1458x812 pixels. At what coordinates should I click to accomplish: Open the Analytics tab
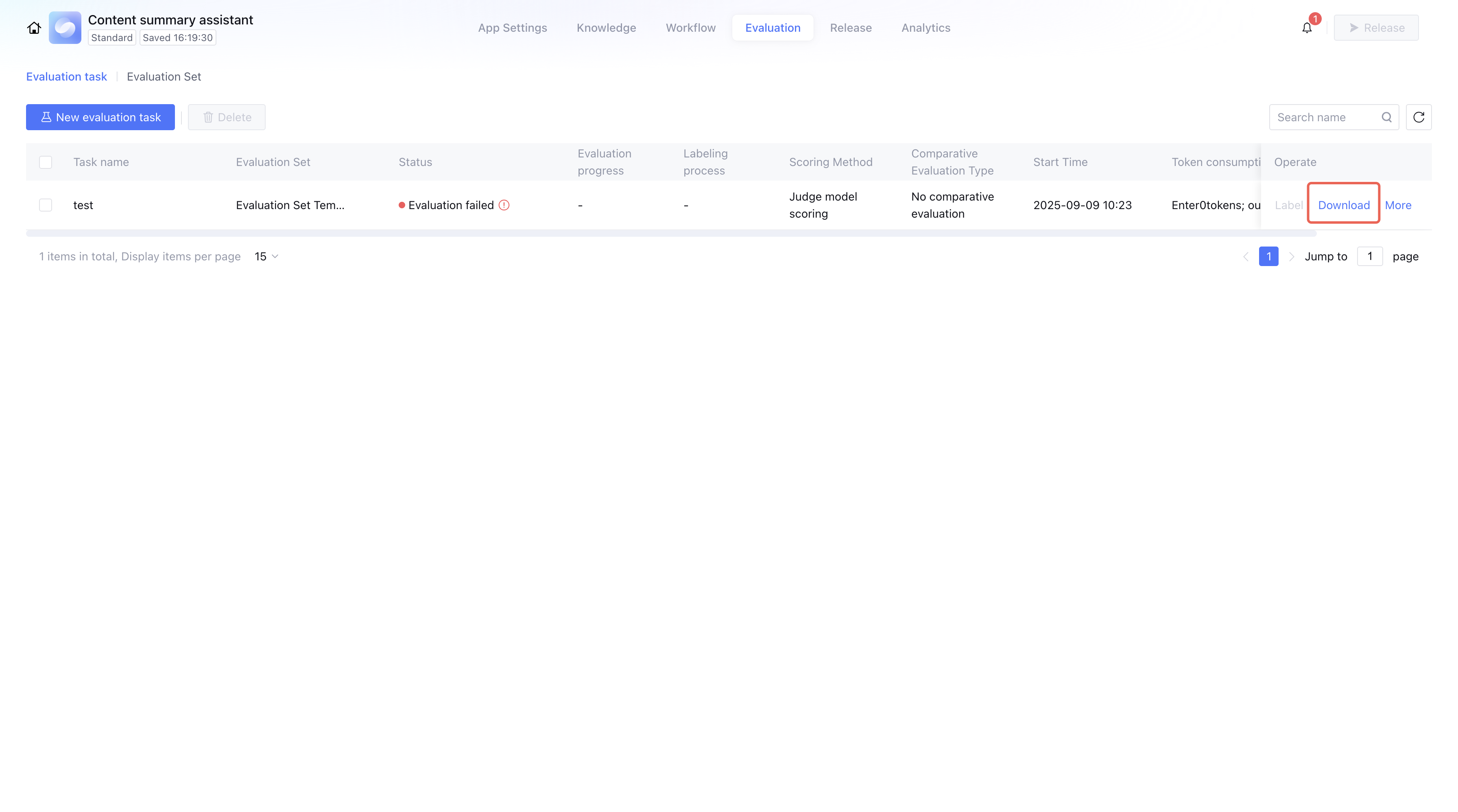click(925, 28)
